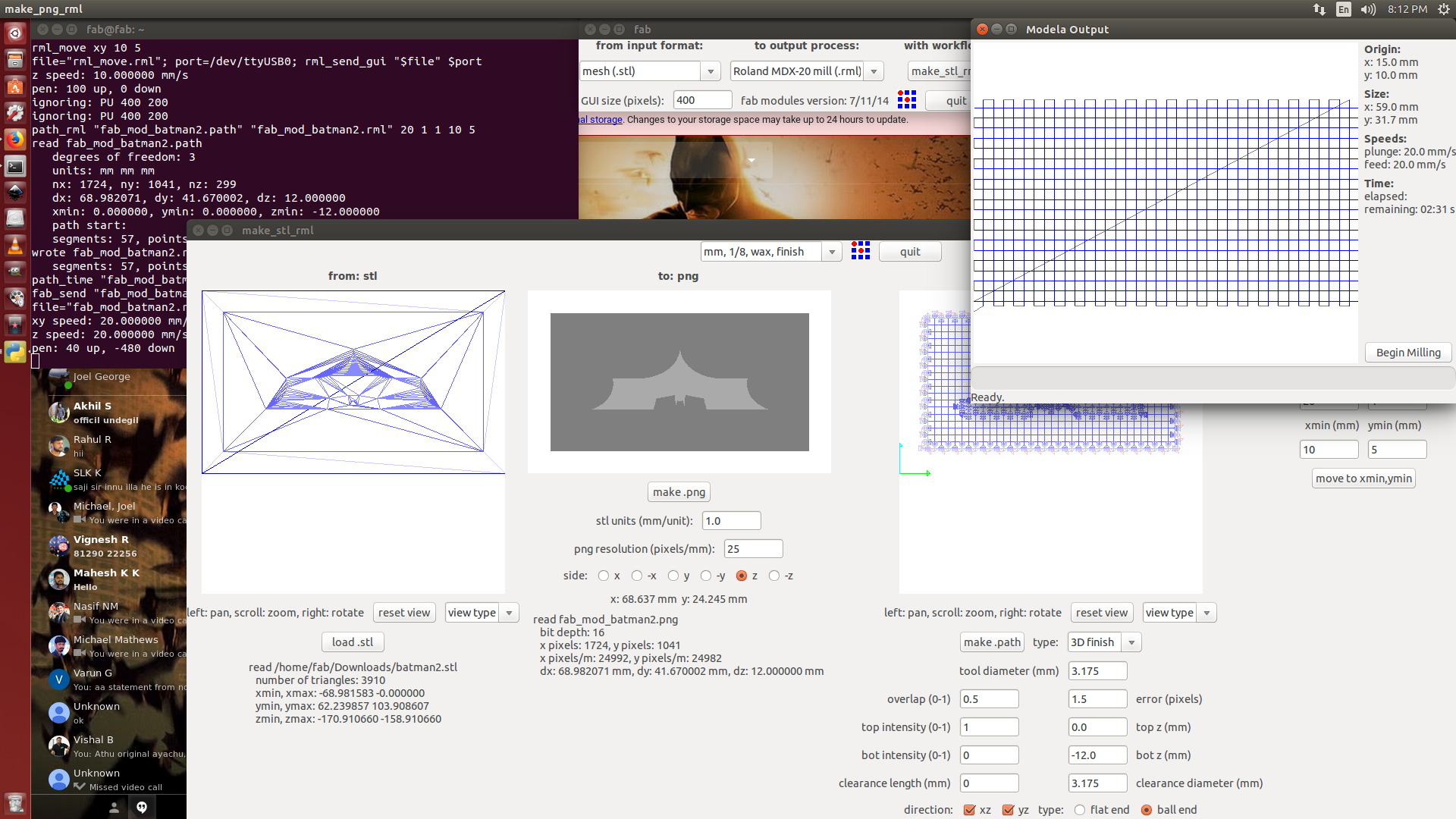Open Ubuntu Software Center icon
Image resolution: width=1456 pixels, height=819 pixels.
(x=14, y=86)
